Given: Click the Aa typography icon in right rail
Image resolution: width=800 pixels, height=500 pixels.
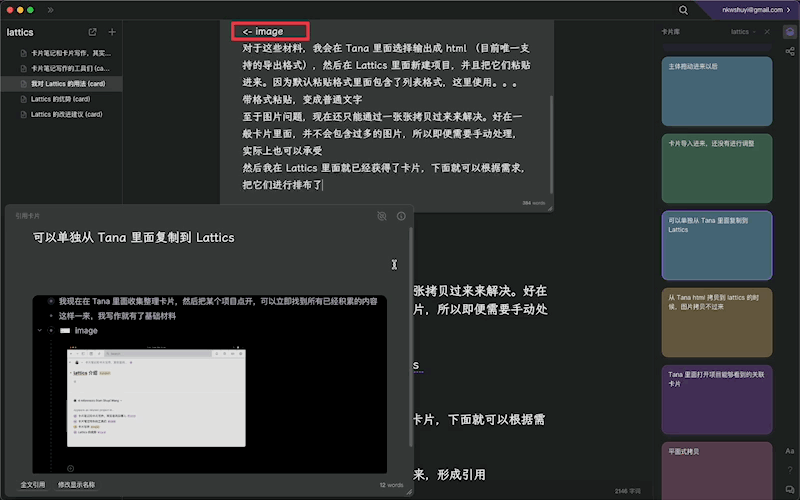Looking at the screenshot, I should pyautogui.click(x=790, y=451).
